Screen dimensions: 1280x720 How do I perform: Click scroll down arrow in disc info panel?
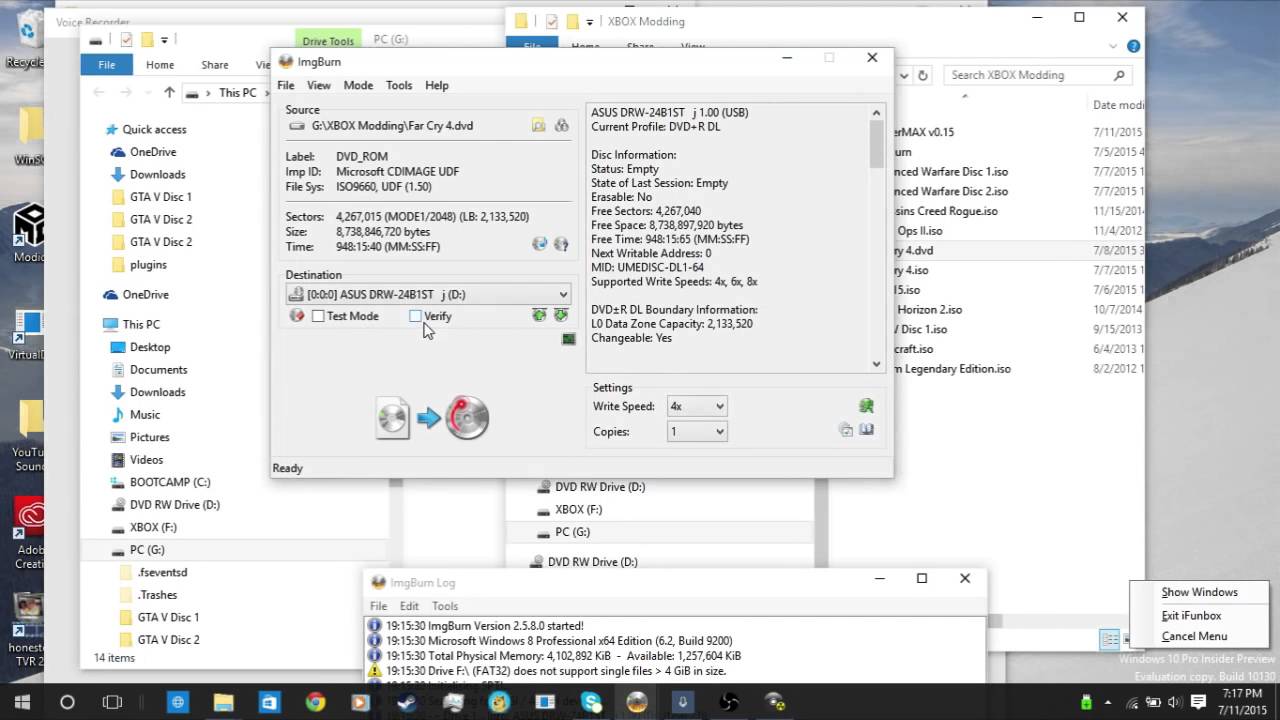(x=877, y=364)
